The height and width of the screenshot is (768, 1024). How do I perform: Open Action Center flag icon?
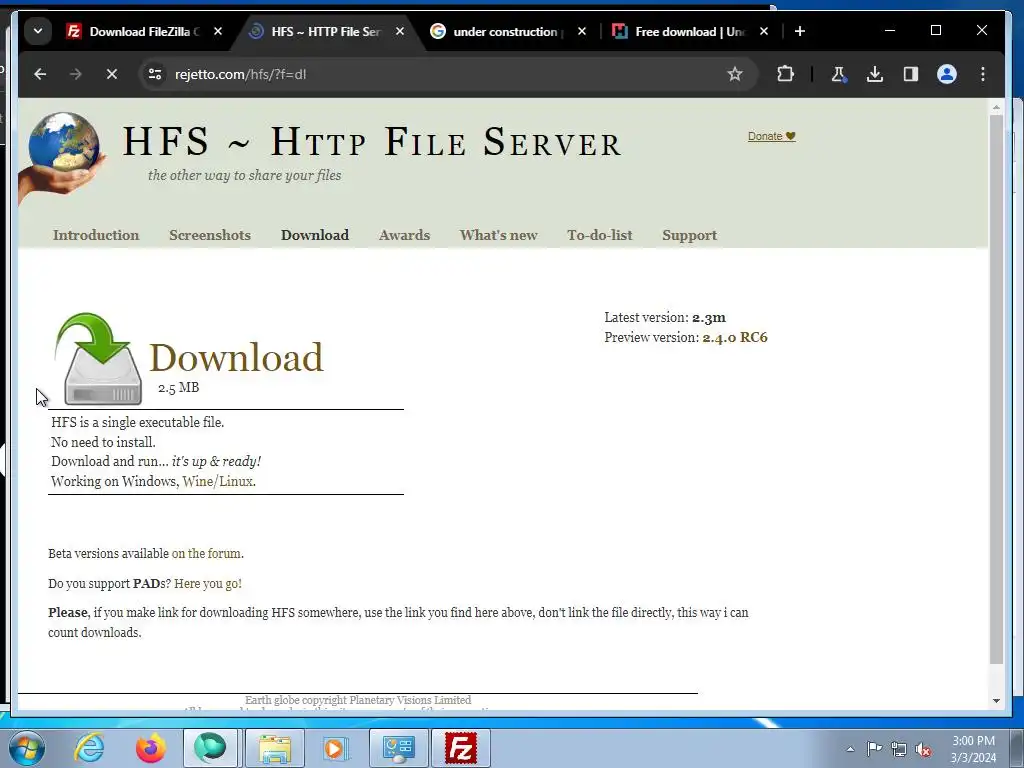(x=874, y=749)
